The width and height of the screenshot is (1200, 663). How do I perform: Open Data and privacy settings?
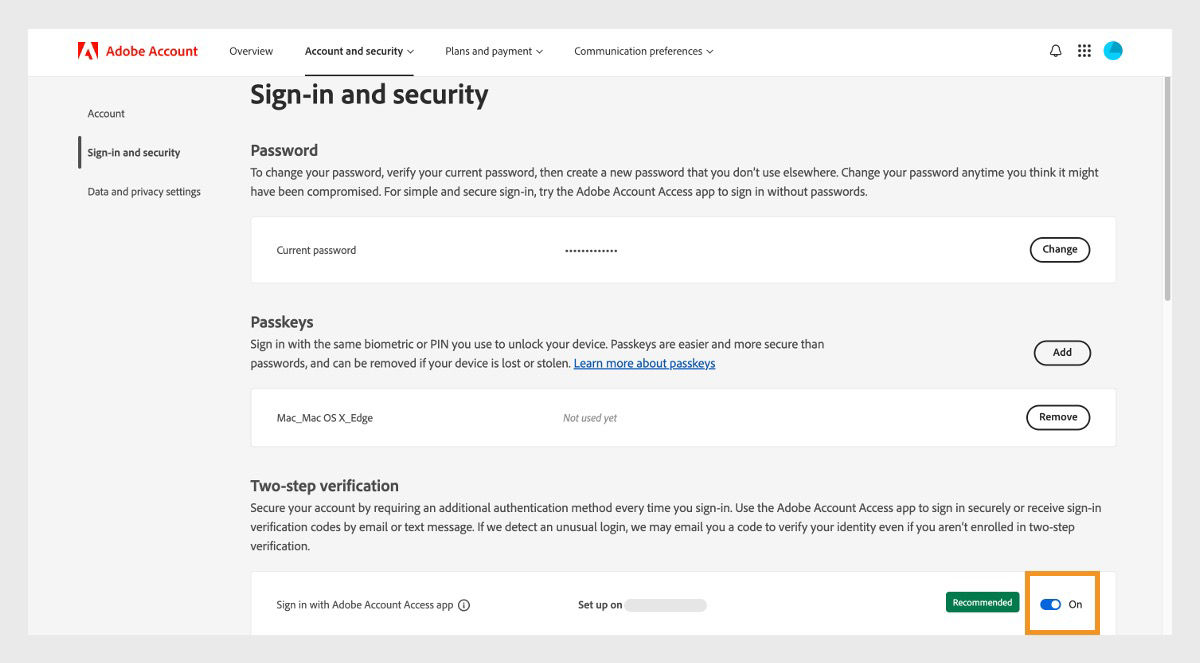coord(144,191)
